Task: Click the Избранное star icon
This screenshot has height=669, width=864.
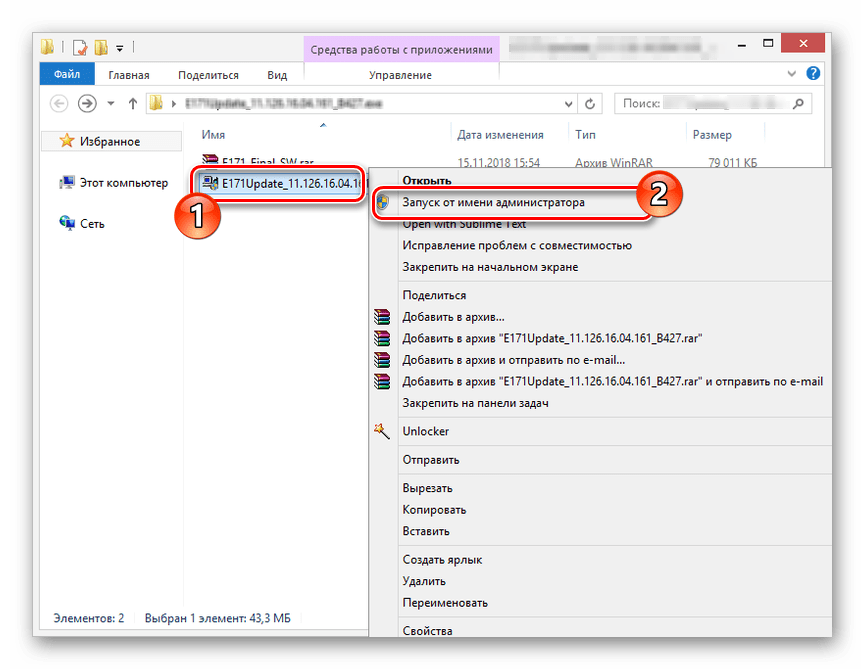Action: point(66,141)
